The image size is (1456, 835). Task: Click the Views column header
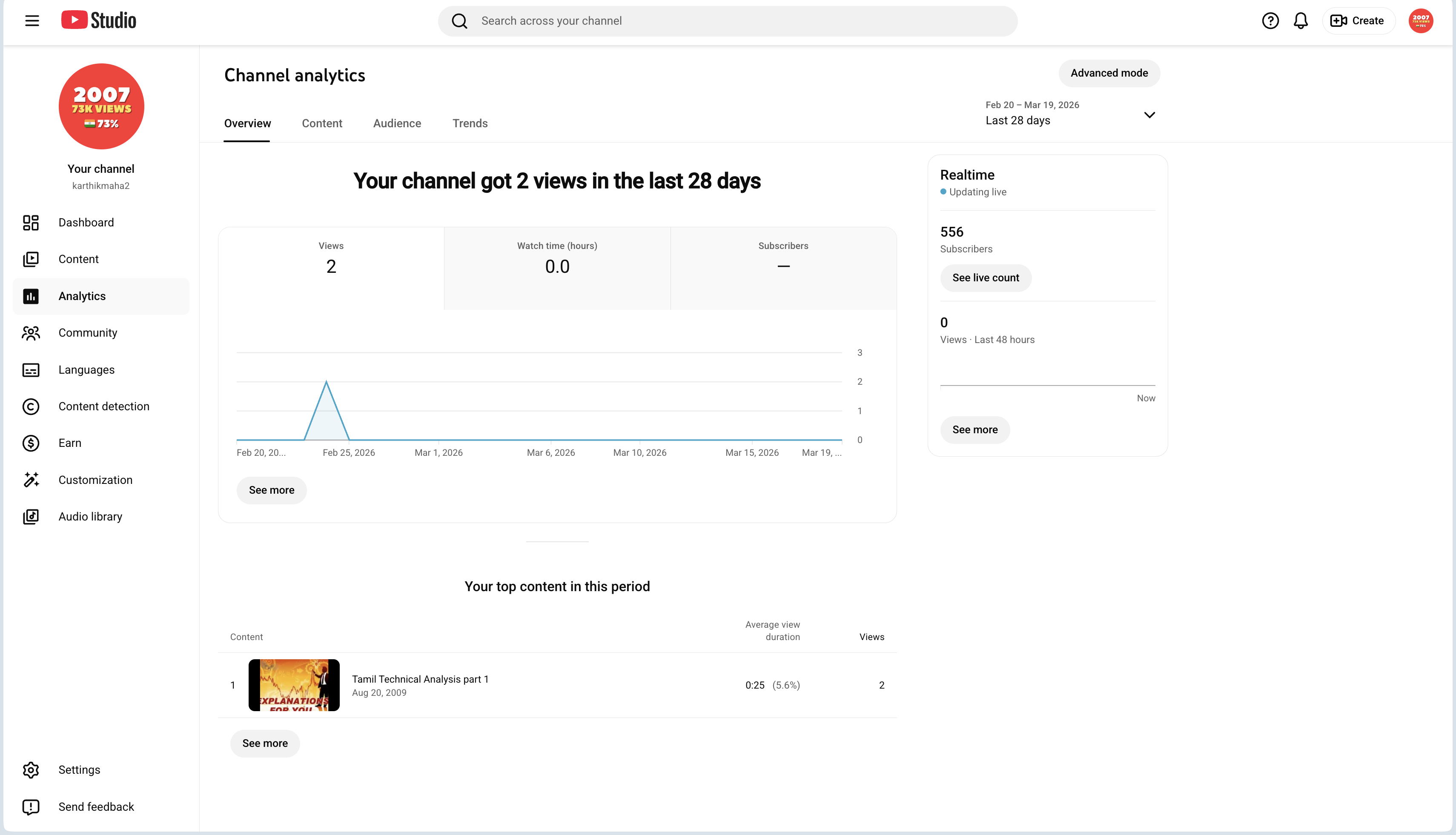coord(871,637)
